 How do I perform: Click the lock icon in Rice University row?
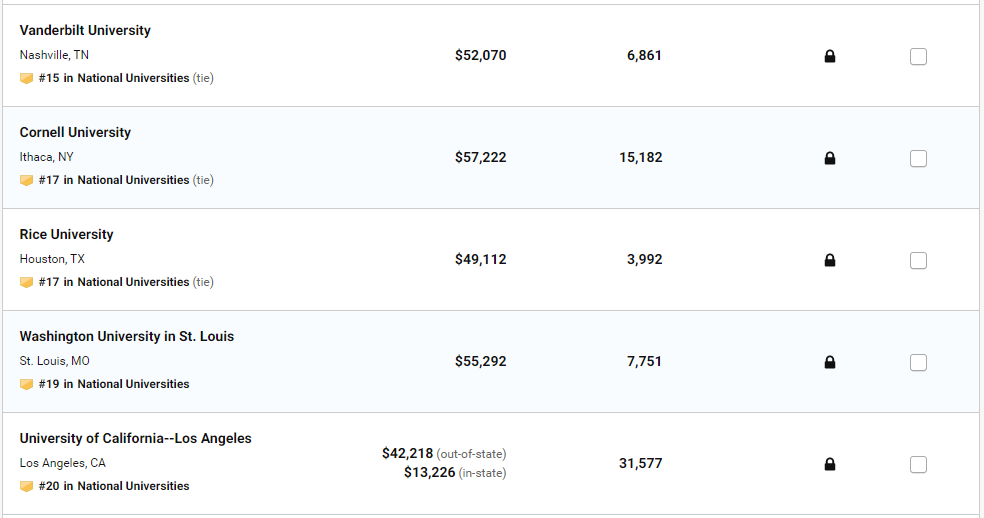pyautogui.click(x=829, y=260)
